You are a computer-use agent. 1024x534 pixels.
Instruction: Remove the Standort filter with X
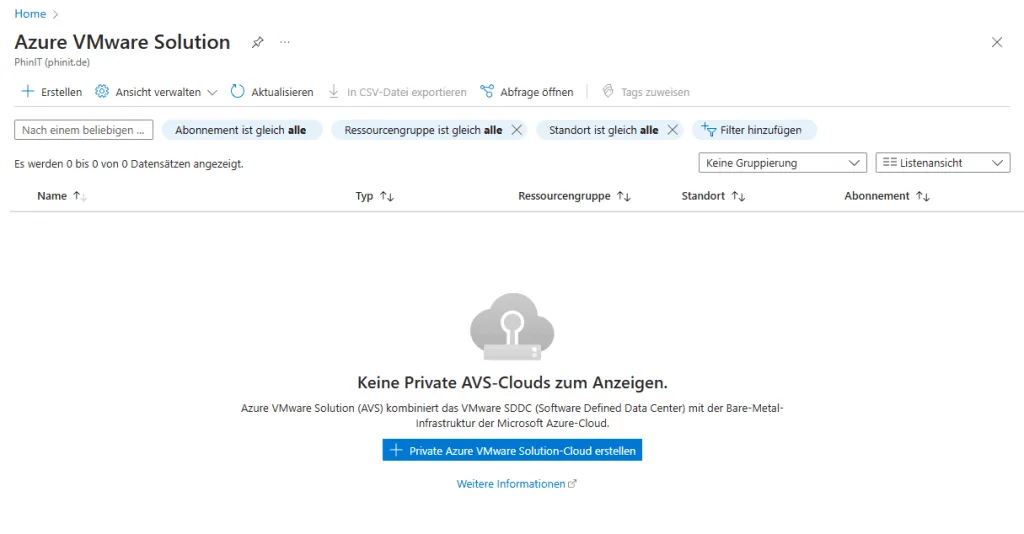pos(673,130)
